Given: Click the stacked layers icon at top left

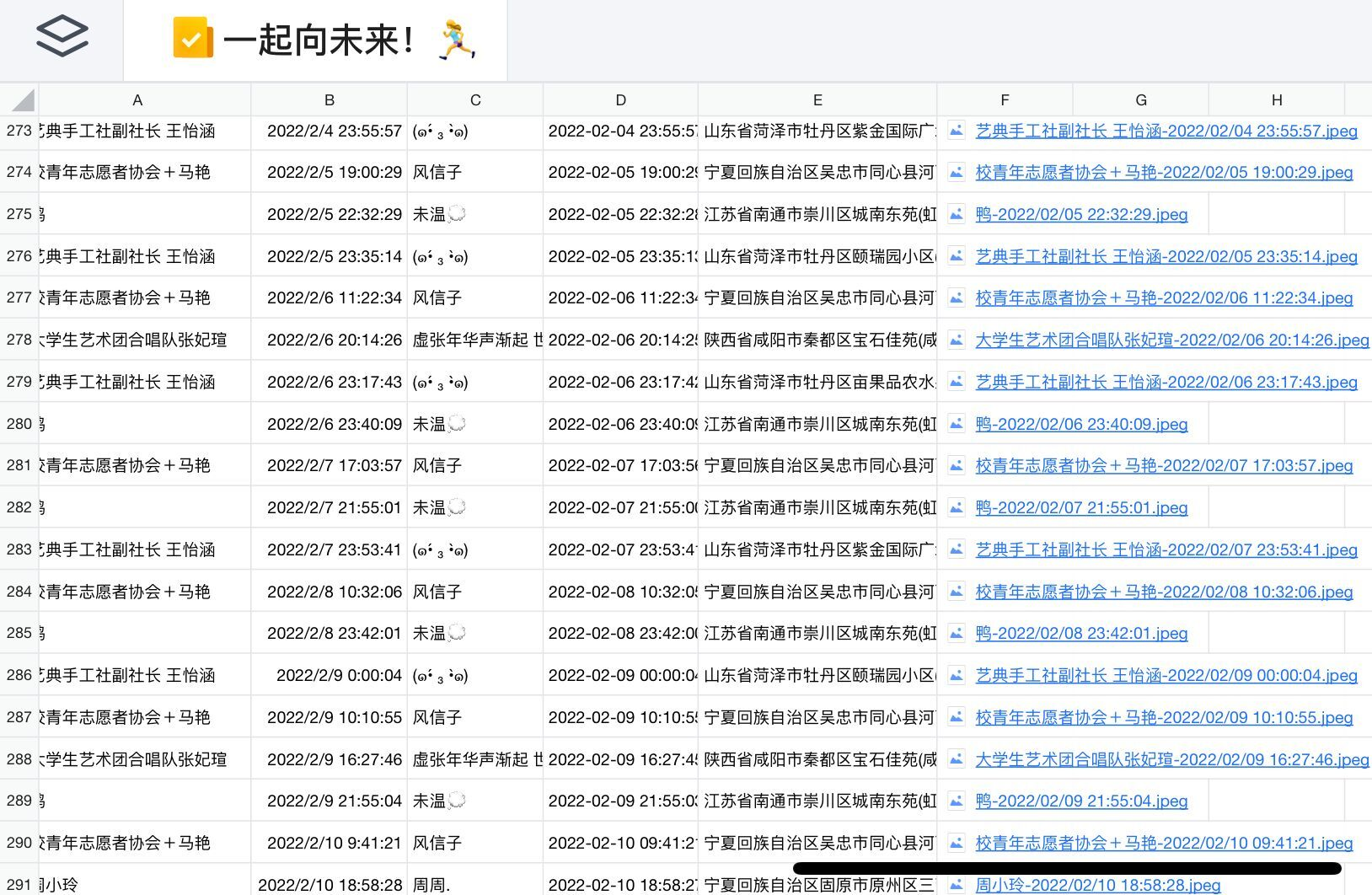Looking at the screenshot, I should click(x=62, y=37).
